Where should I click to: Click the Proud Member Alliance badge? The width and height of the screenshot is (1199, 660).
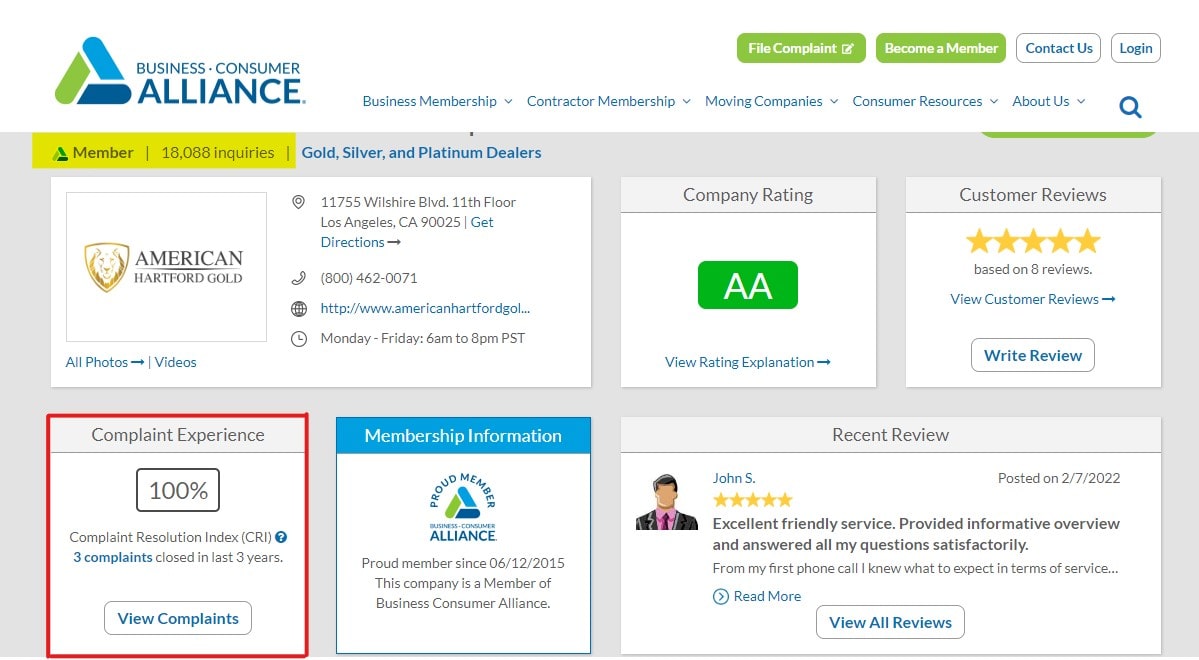tap(463, 508)
